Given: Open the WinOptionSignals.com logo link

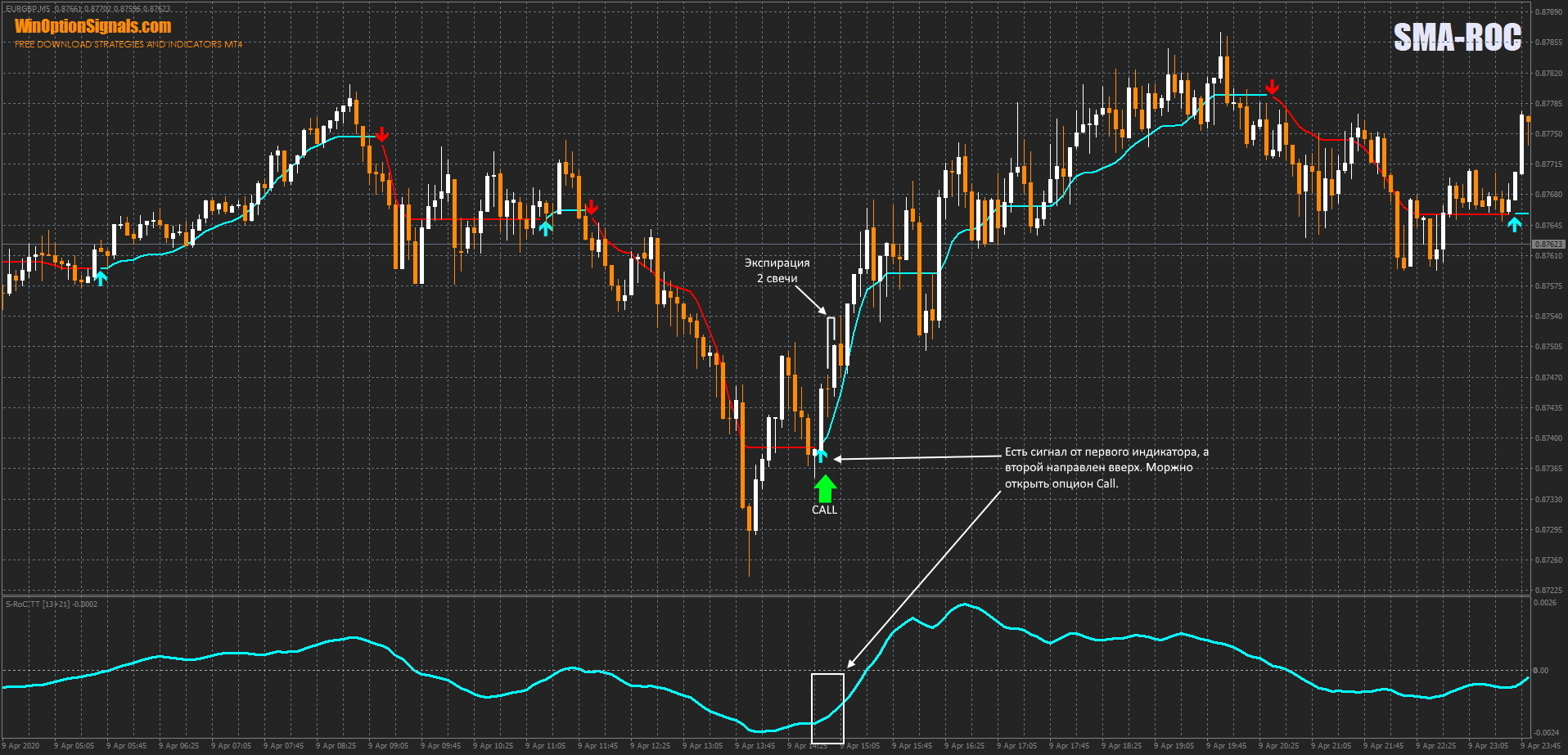Looking at the screenshot, I should [x=92, y=26].
